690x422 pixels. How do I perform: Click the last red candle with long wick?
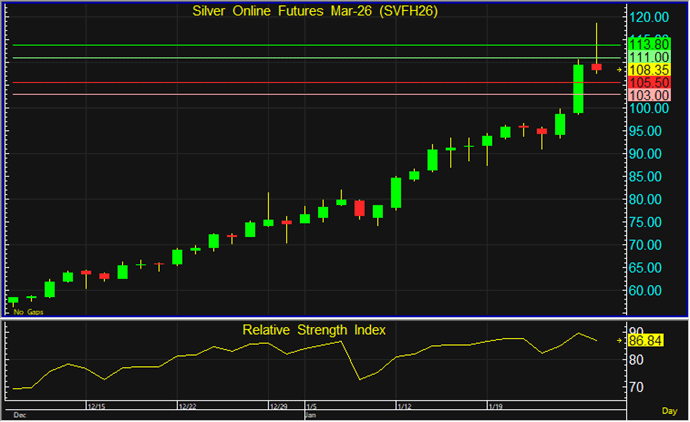pos(597,66)
